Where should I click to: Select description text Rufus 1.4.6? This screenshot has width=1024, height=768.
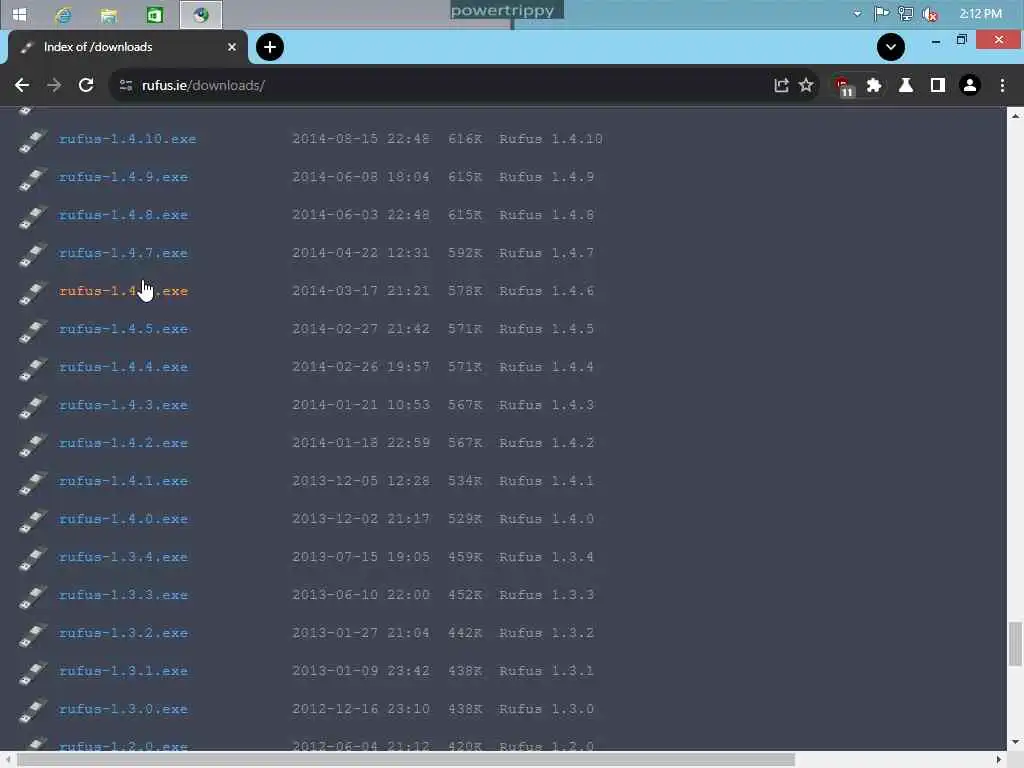tap(547, 291)
